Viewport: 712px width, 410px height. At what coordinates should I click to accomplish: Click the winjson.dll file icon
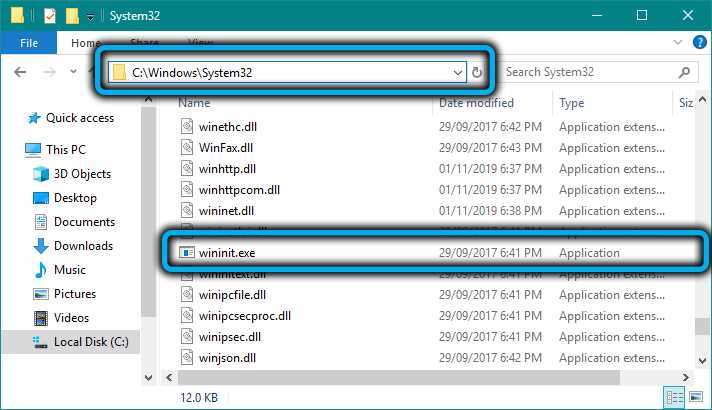pyautogui.click(x=187, y=357)
